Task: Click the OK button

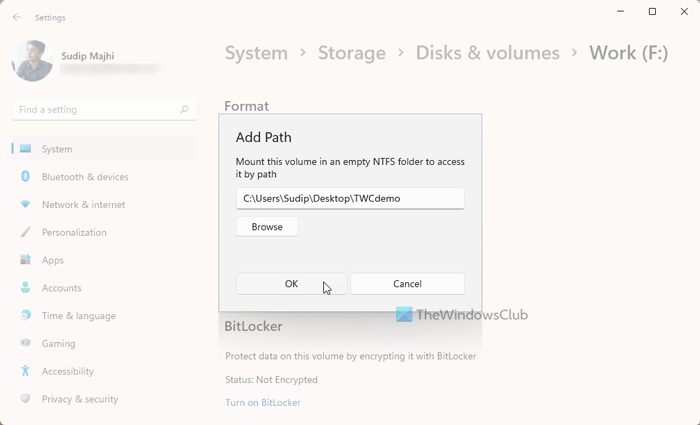Action: point(291,284)
